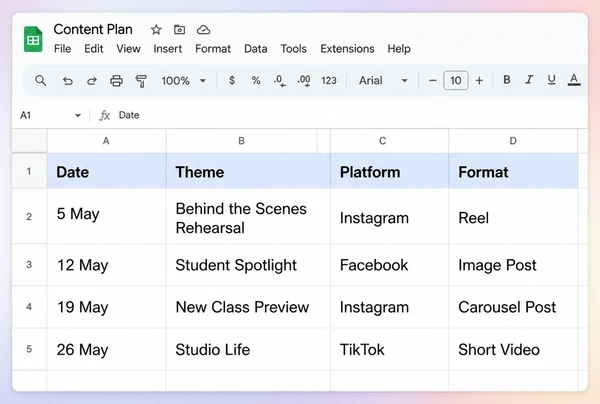The width and height of the screenshot is (600, 404).
Task: Open the Data menu
Action: pyautogui.click(x=256, y=49)
